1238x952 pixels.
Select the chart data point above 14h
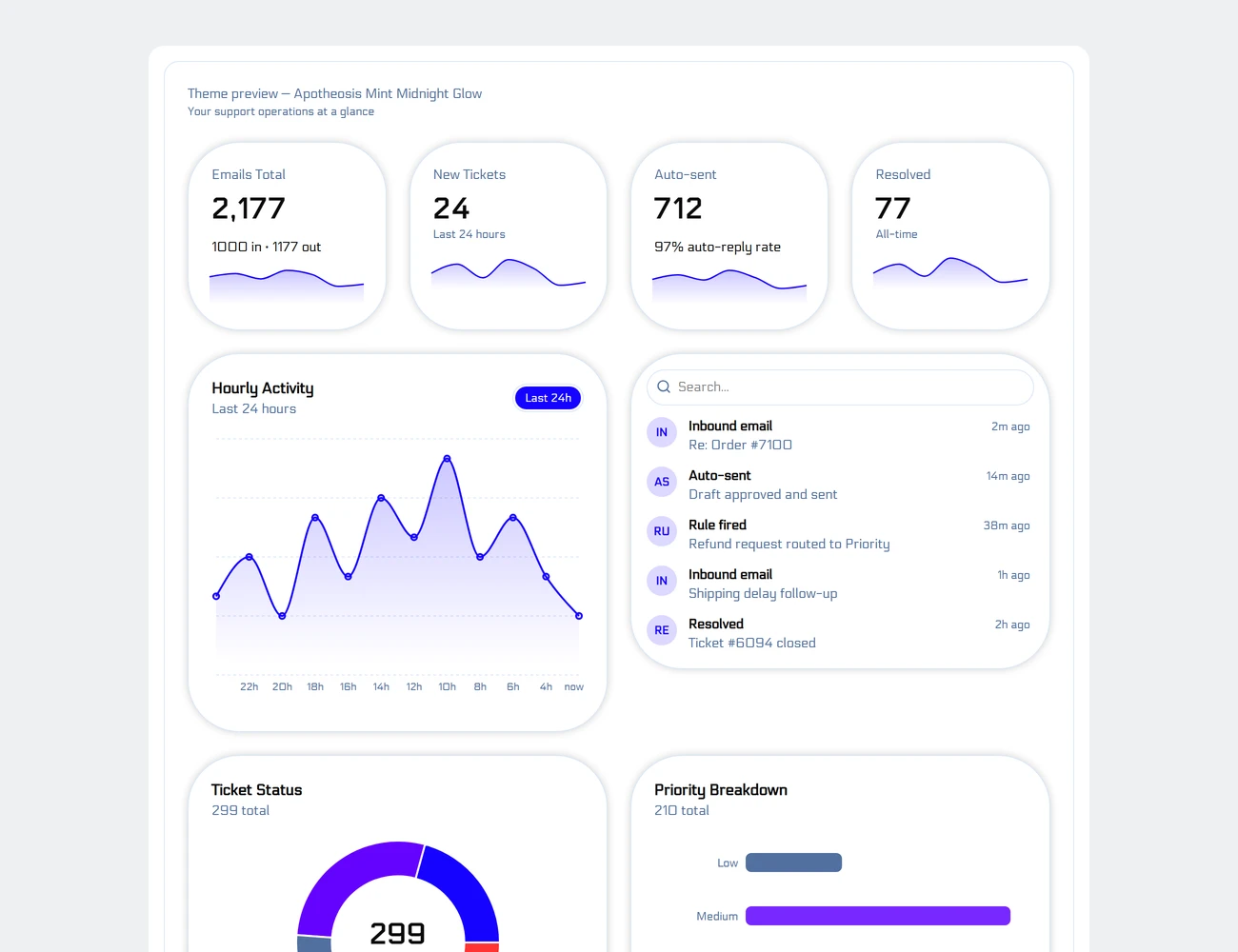point(381,498)
